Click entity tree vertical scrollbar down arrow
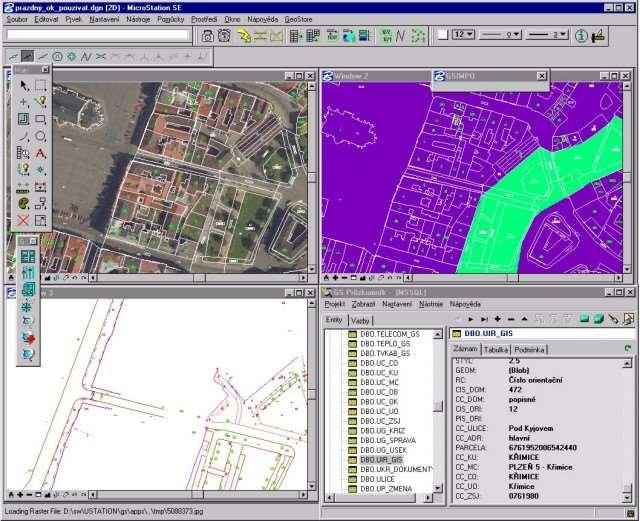 click(438, 488)
